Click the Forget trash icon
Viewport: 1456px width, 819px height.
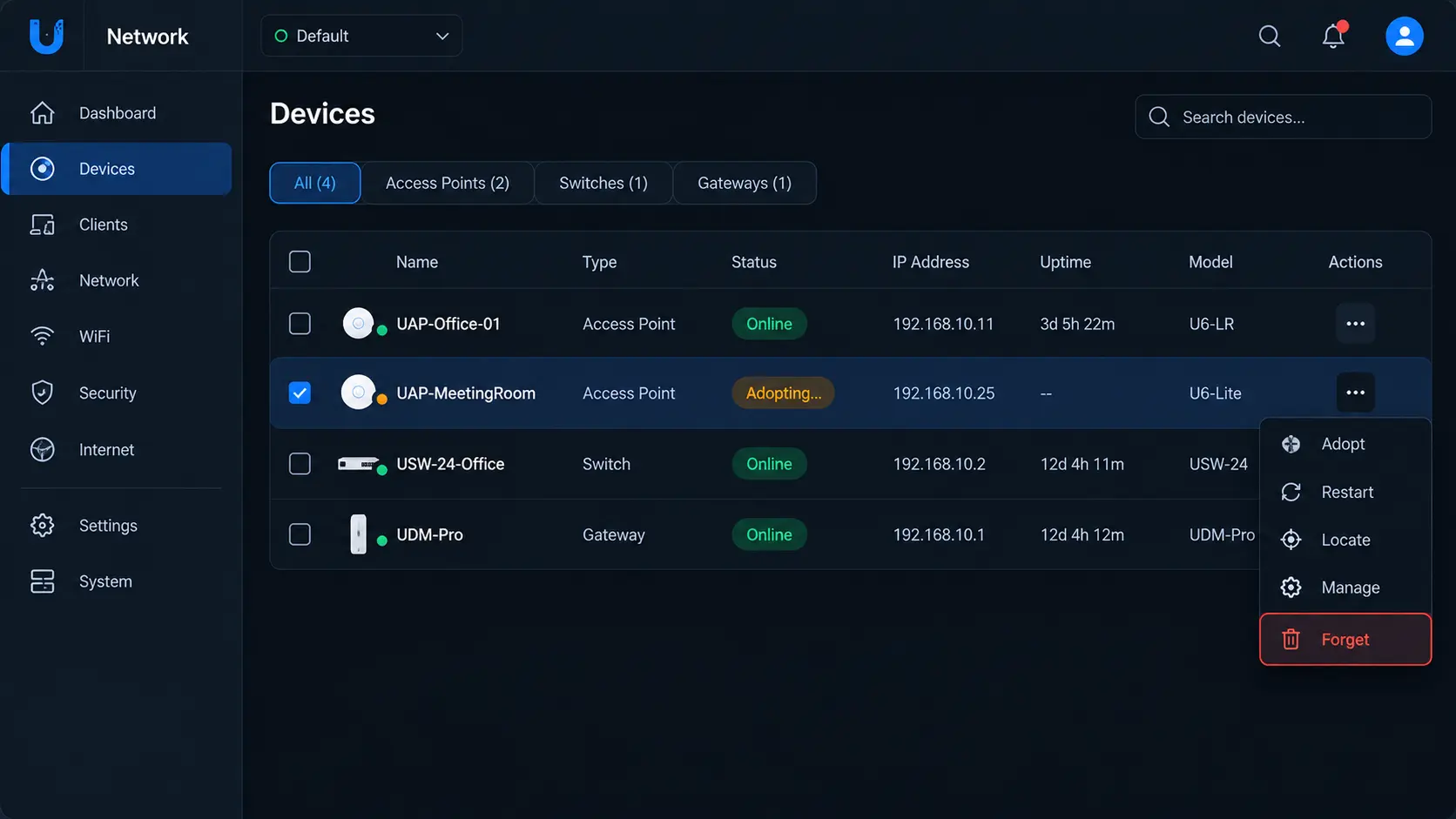(x=1291, y=640)
